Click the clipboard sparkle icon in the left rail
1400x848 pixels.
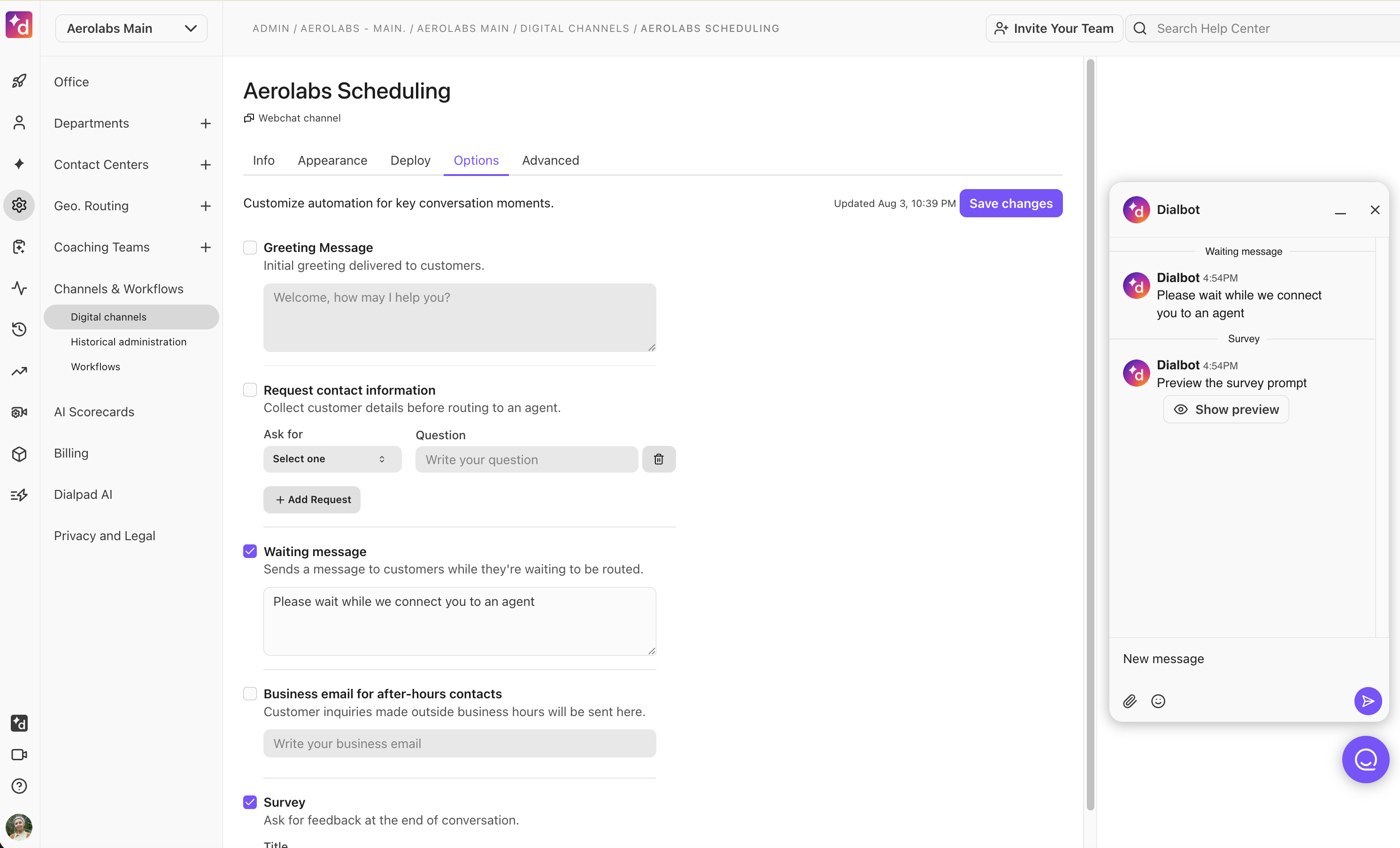tap(19, 246)
